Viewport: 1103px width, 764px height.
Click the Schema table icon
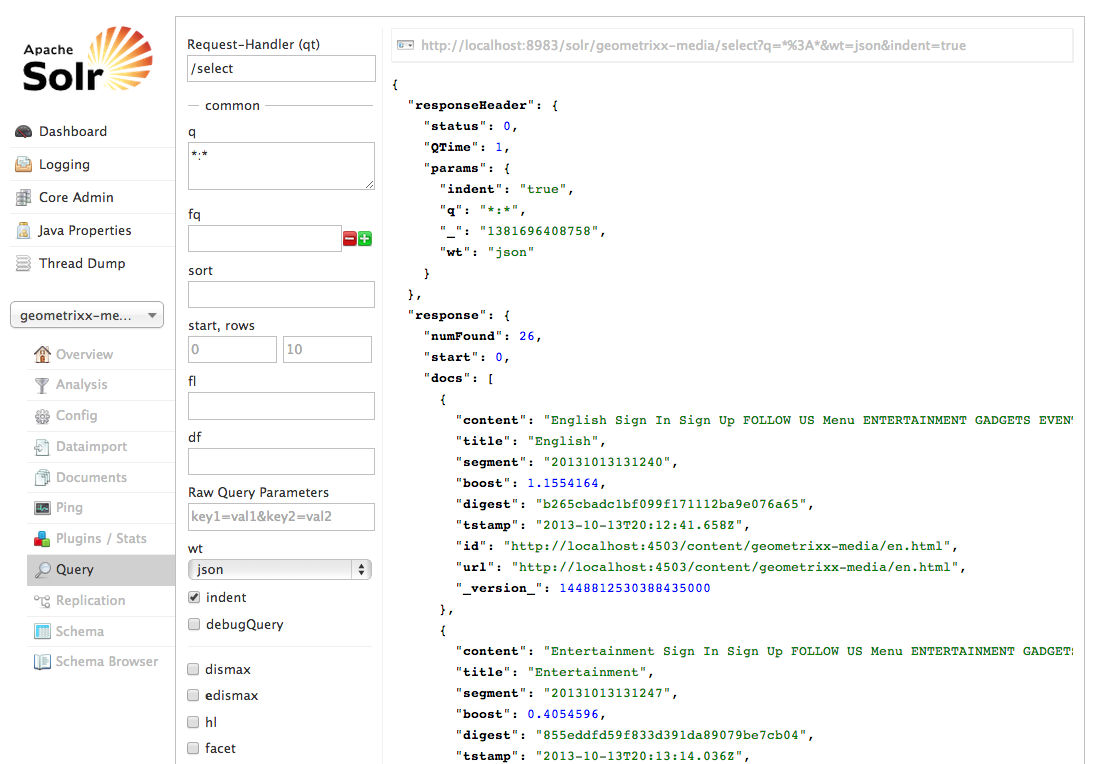tap(42, 632)
